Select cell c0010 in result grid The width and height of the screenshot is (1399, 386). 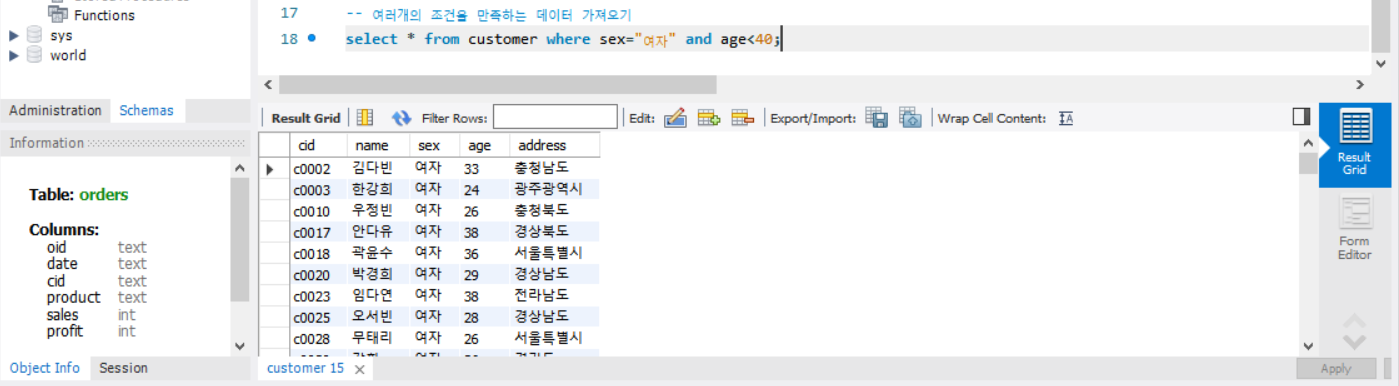coord(317,210)
